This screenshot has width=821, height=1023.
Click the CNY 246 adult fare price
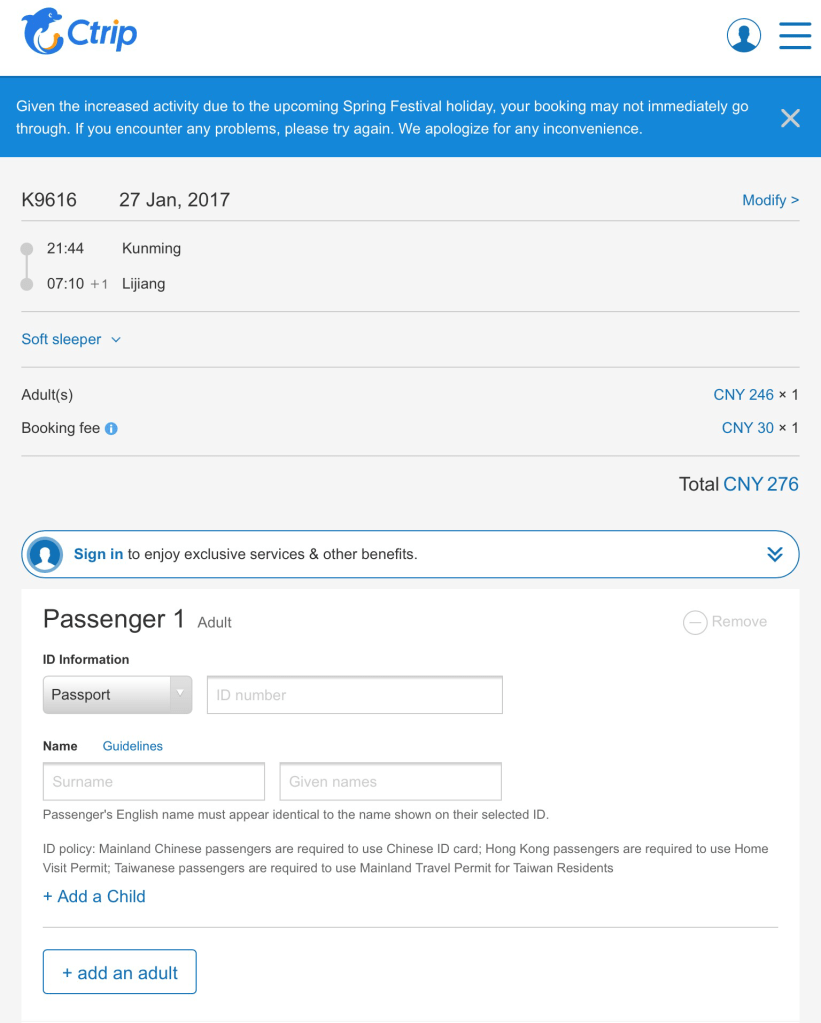click(743, 395)
